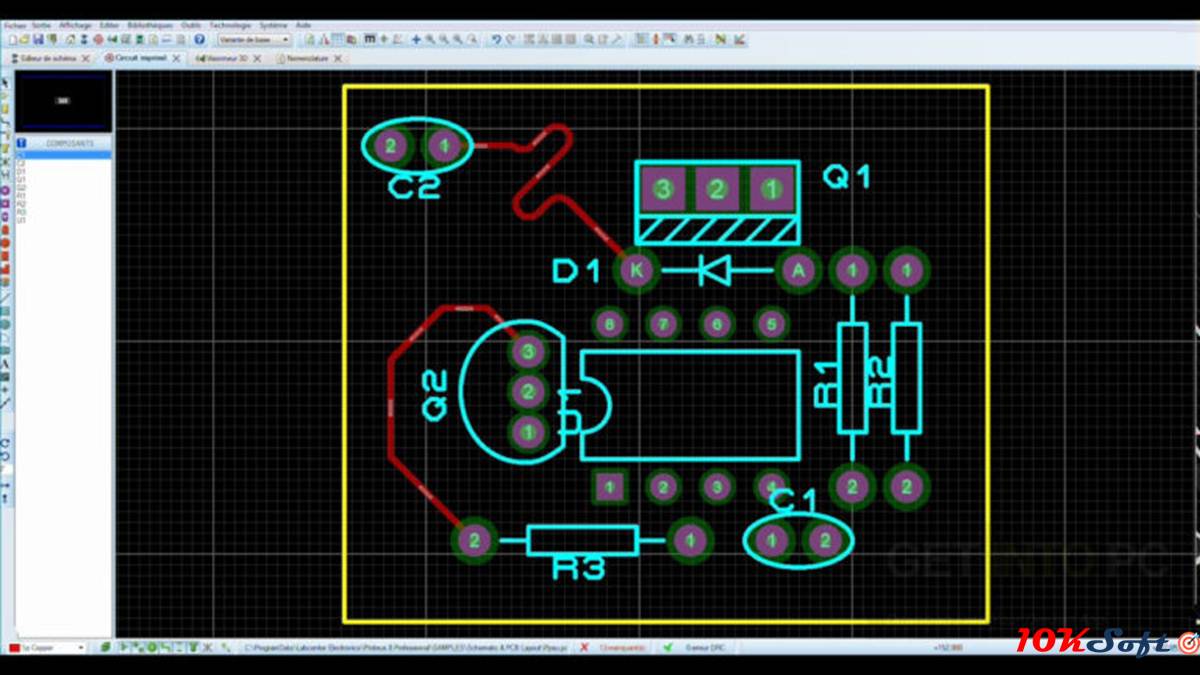
Task: Click the blue plus center-view icon
Action: (416, 39)
